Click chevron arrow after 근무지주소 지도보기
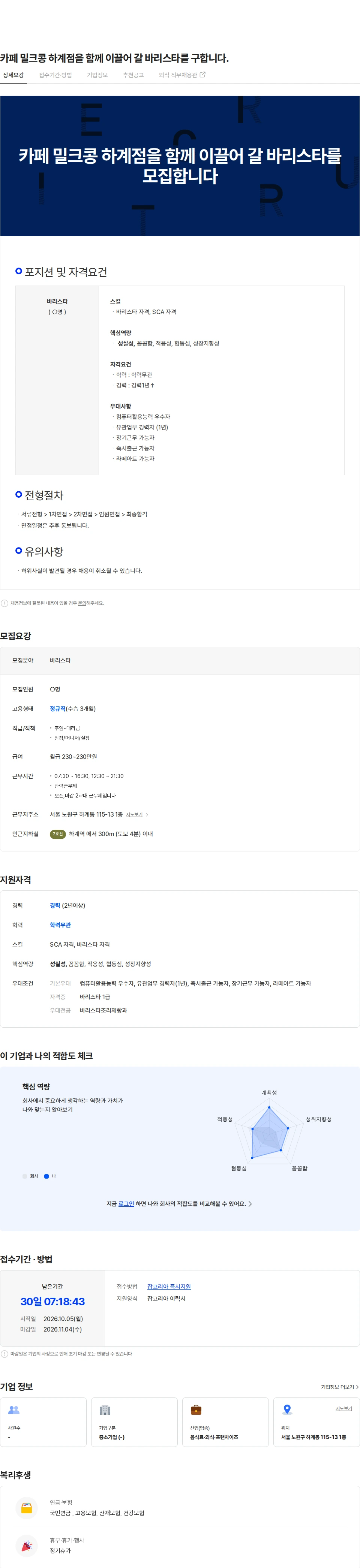 [147, 814]
